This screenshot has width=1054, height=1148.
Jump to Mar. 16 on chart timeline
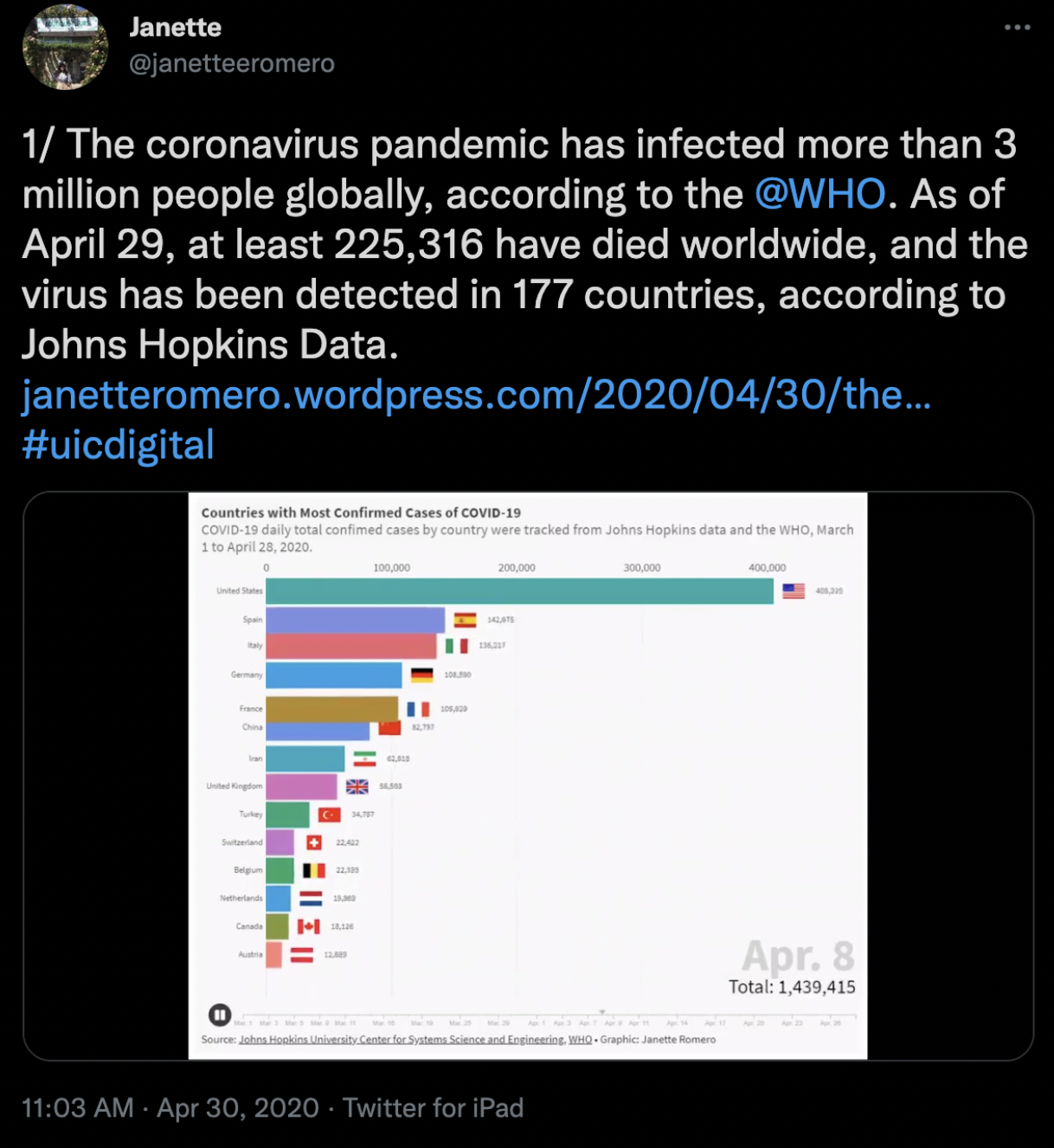tap(383, 1022)
